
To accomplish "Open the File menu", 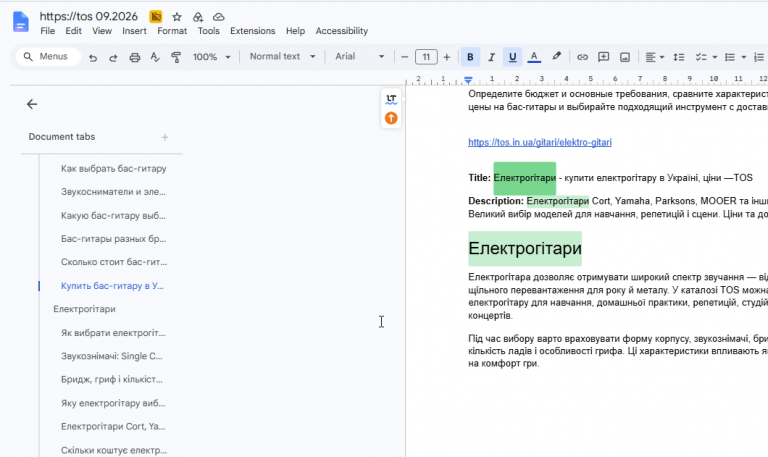I will pyautogui.click(x=48, y=31).
